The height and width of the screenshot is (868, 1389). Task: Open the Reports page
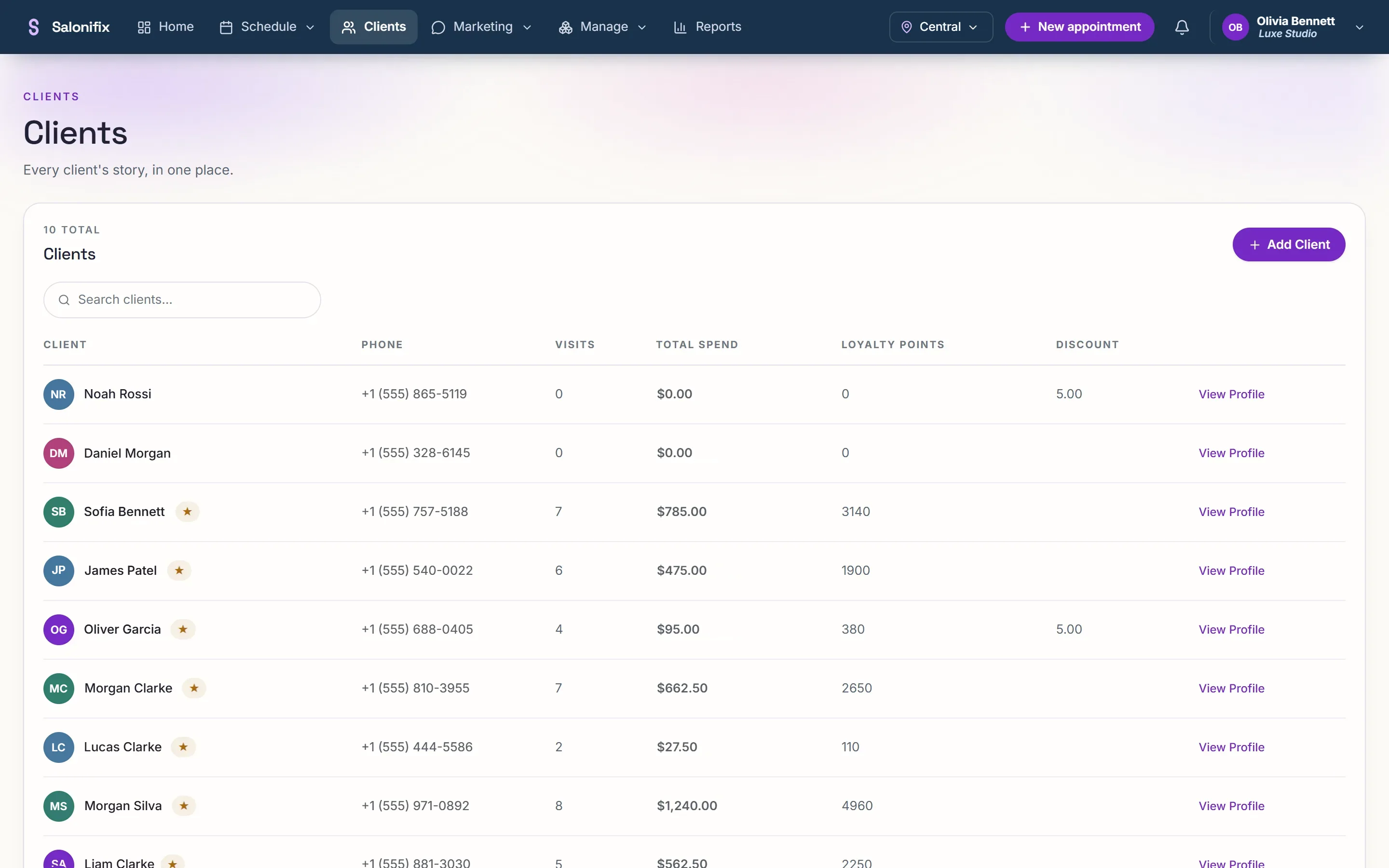click(x=707, y=27)
